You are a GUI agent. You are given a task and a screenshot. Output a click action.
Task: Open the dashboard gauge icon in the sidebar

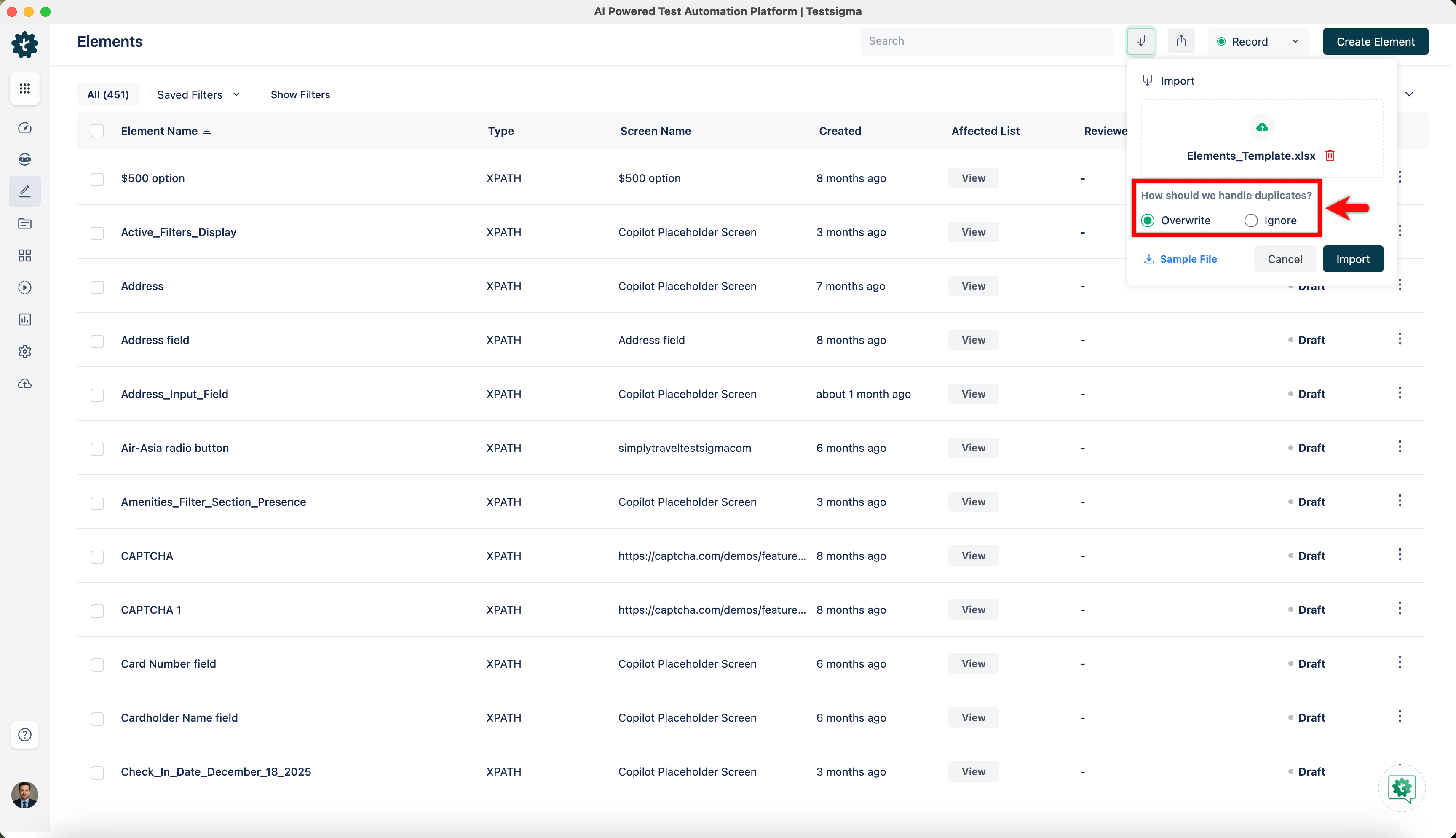[24, 128]
